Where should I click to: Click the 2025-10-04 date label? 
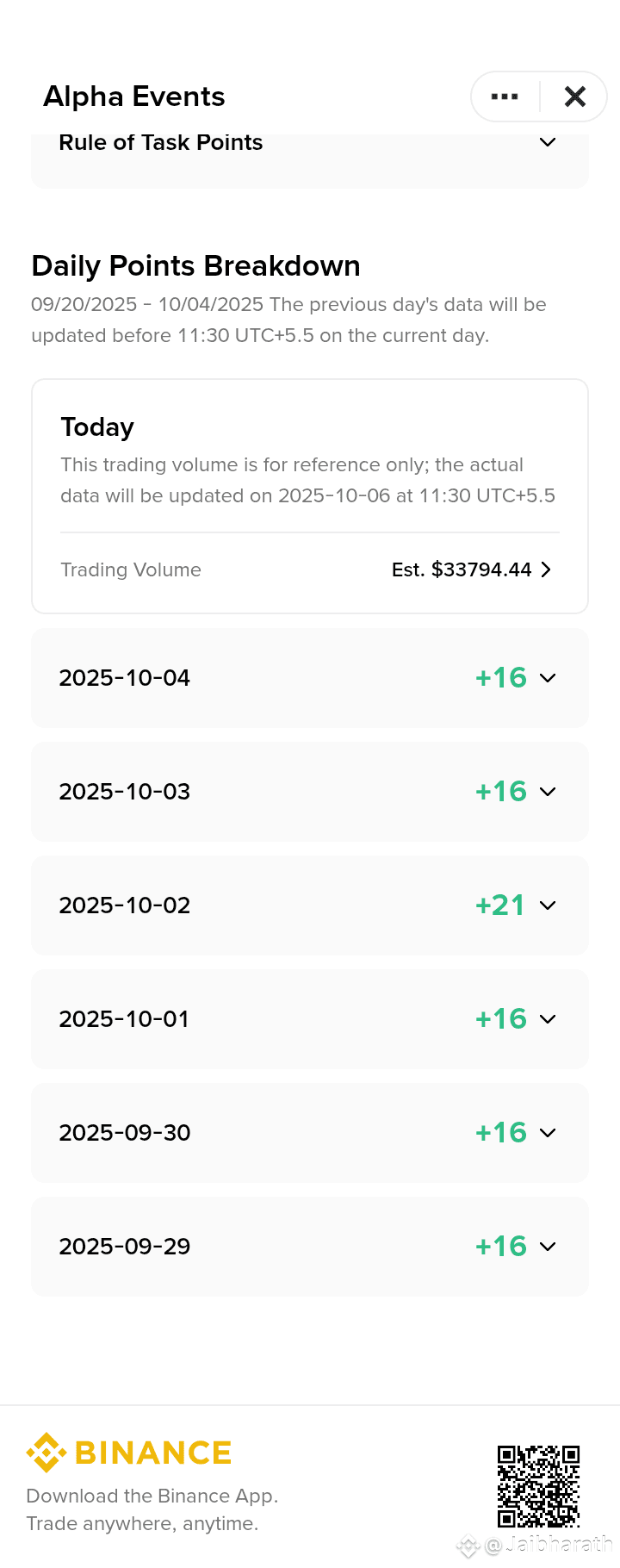[x=125, y=678]
